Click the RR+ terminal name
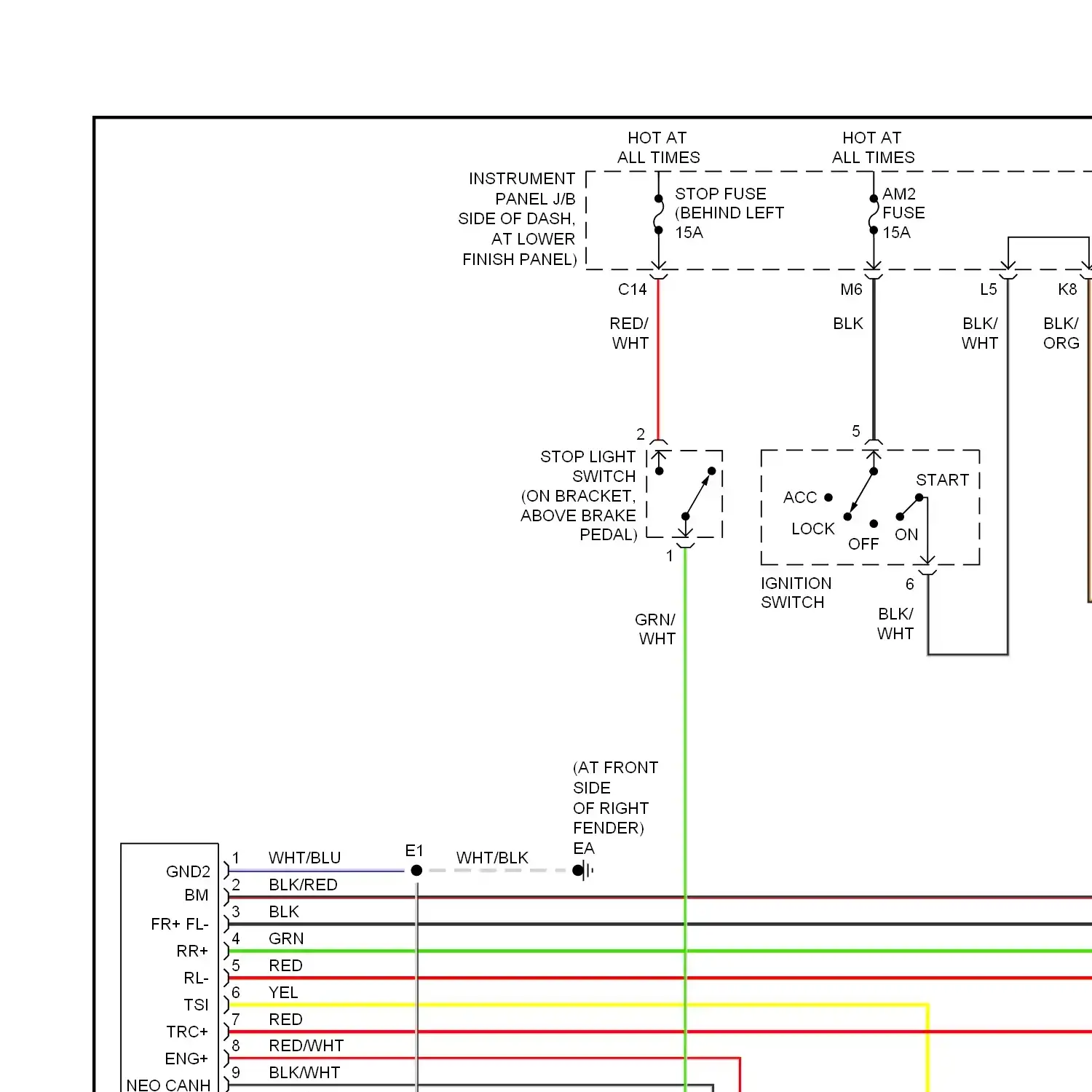This screenshot has width=1092, height=1092. (192, 951)
